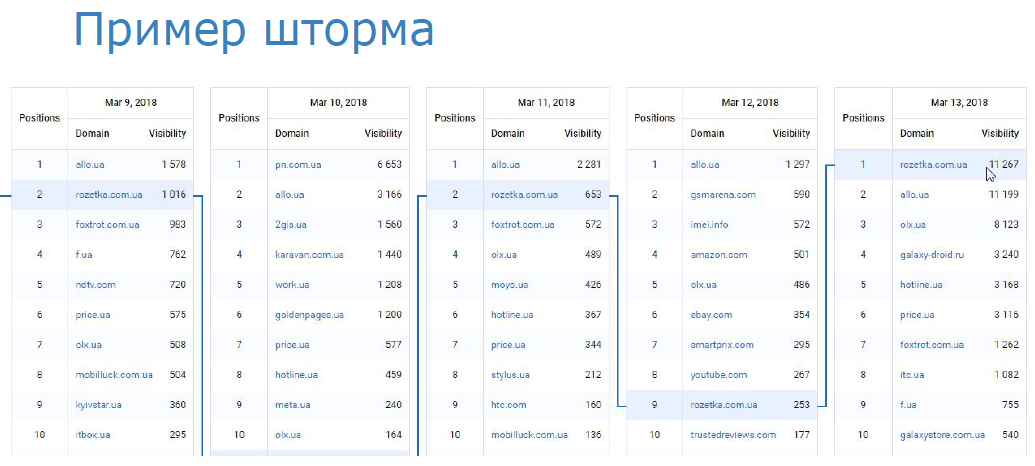Click the slide title Пример шторма
The height and width of the screenshot is (466, 1035).
click(x=254, y=30)
